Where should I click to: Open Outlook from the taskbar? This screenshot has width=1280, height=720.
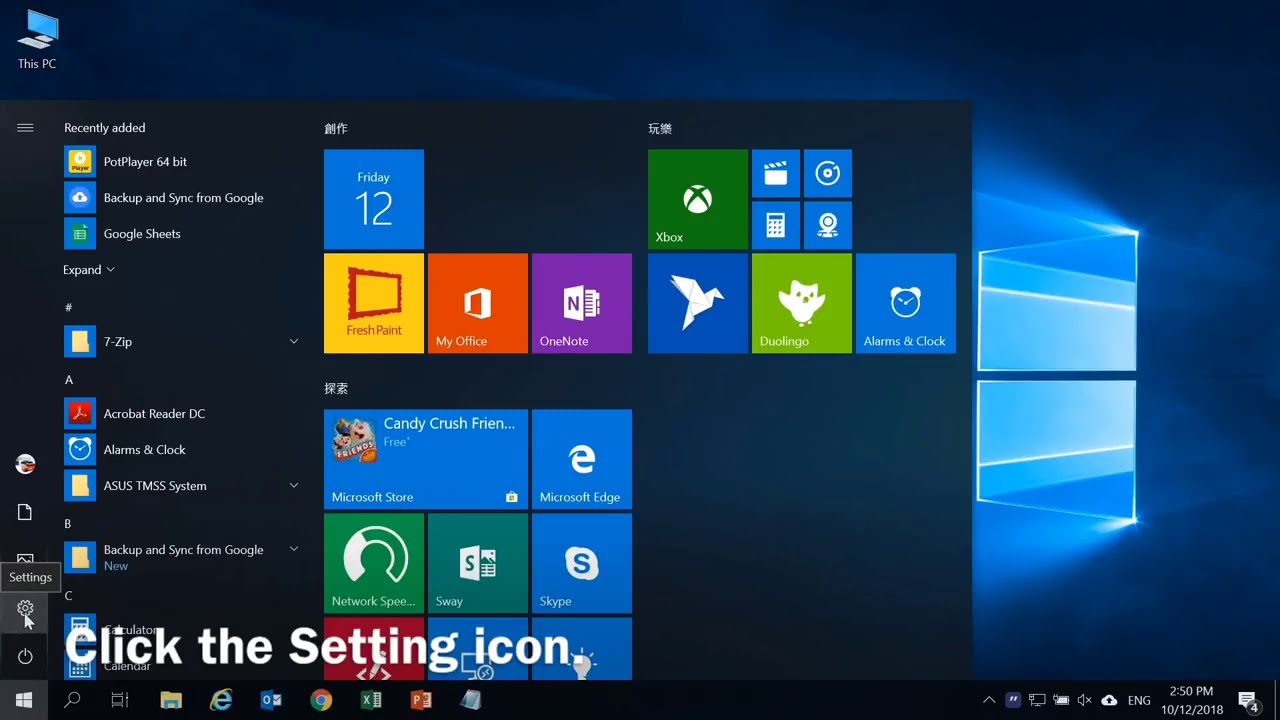pos(271,700)
